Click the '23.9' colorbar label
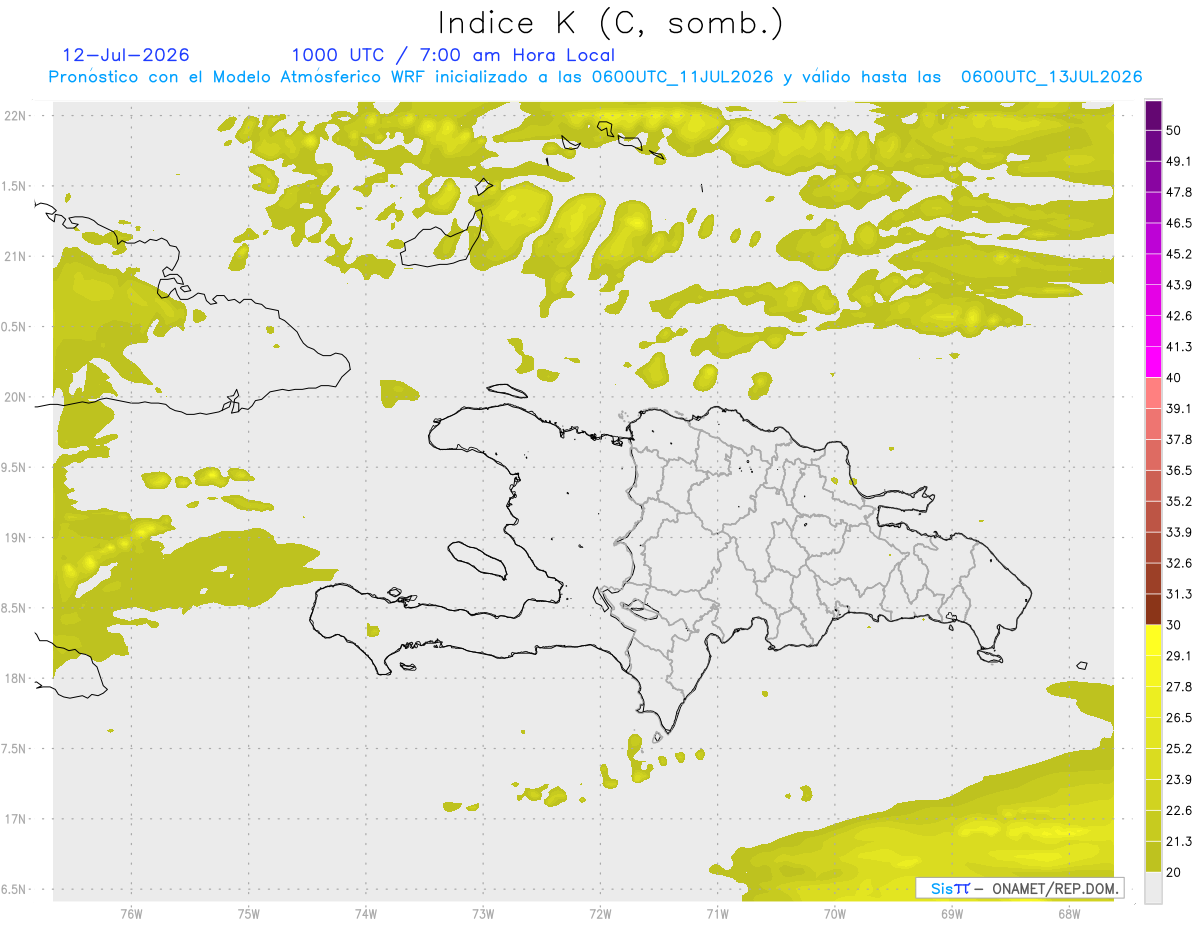 [x=1179, y=779]
